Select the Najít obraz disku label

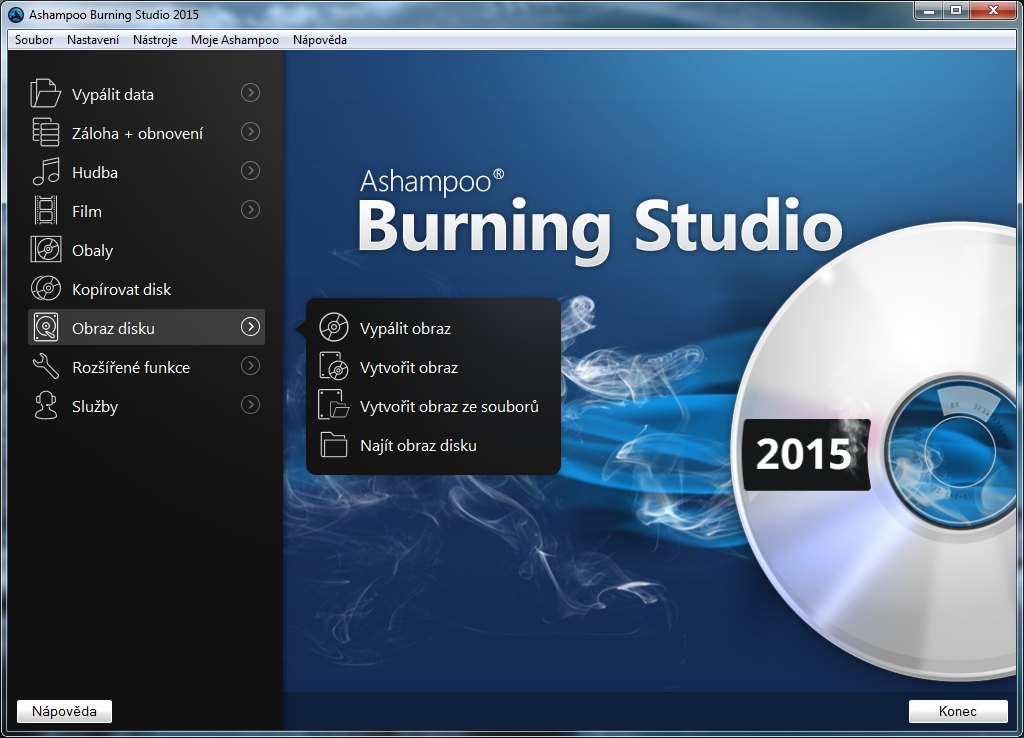(x=418, y=446)
